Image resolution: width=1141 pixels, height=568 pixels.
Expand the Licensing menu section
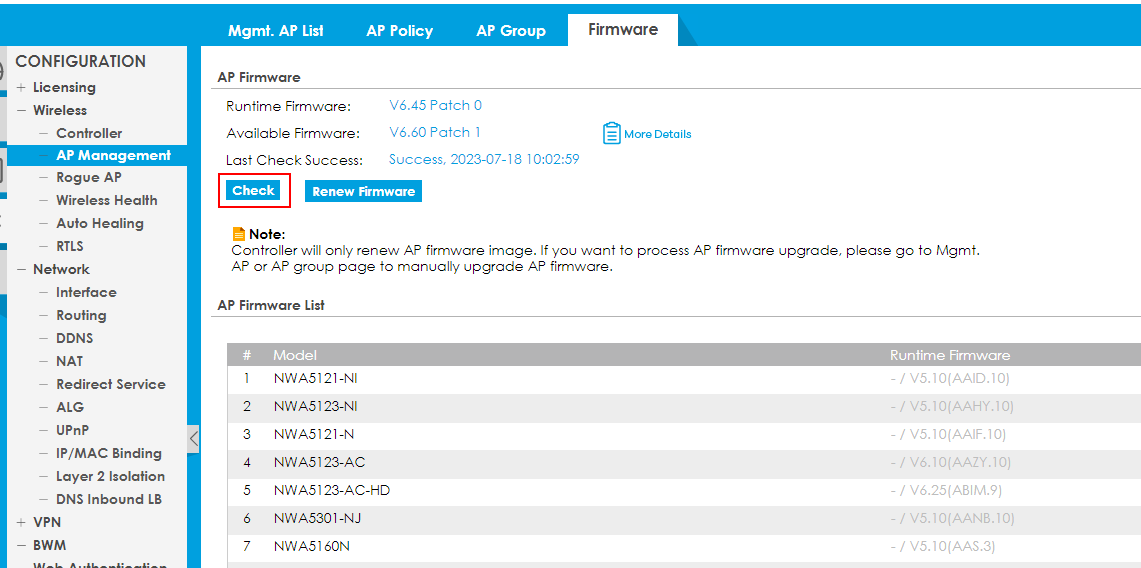point(21,88)
